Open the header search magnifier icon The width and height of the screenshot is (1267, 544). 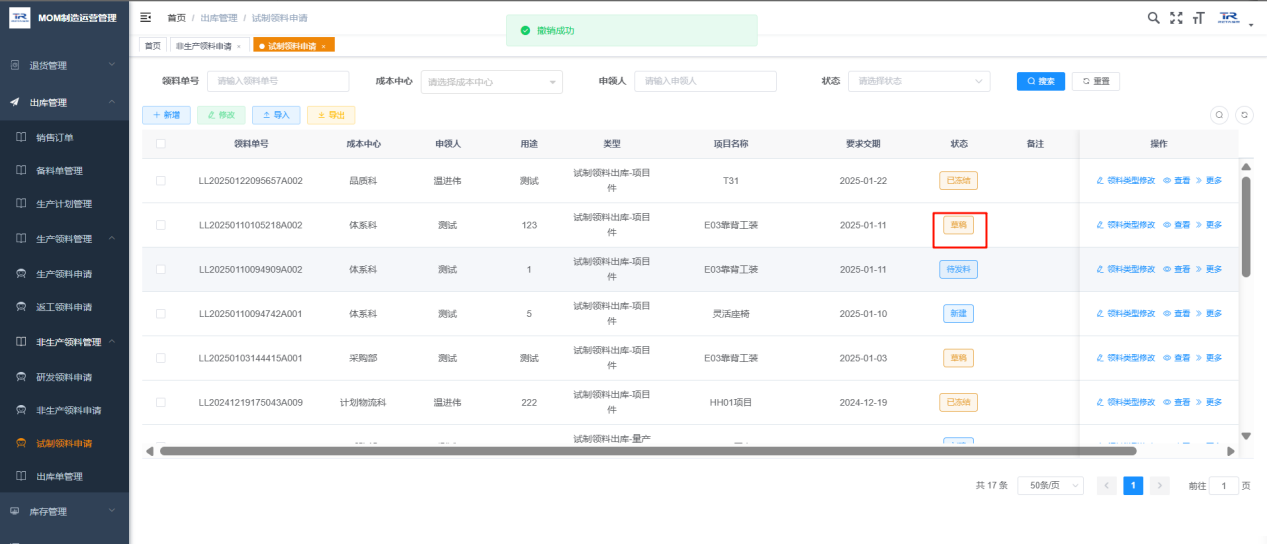(1153, 18)
